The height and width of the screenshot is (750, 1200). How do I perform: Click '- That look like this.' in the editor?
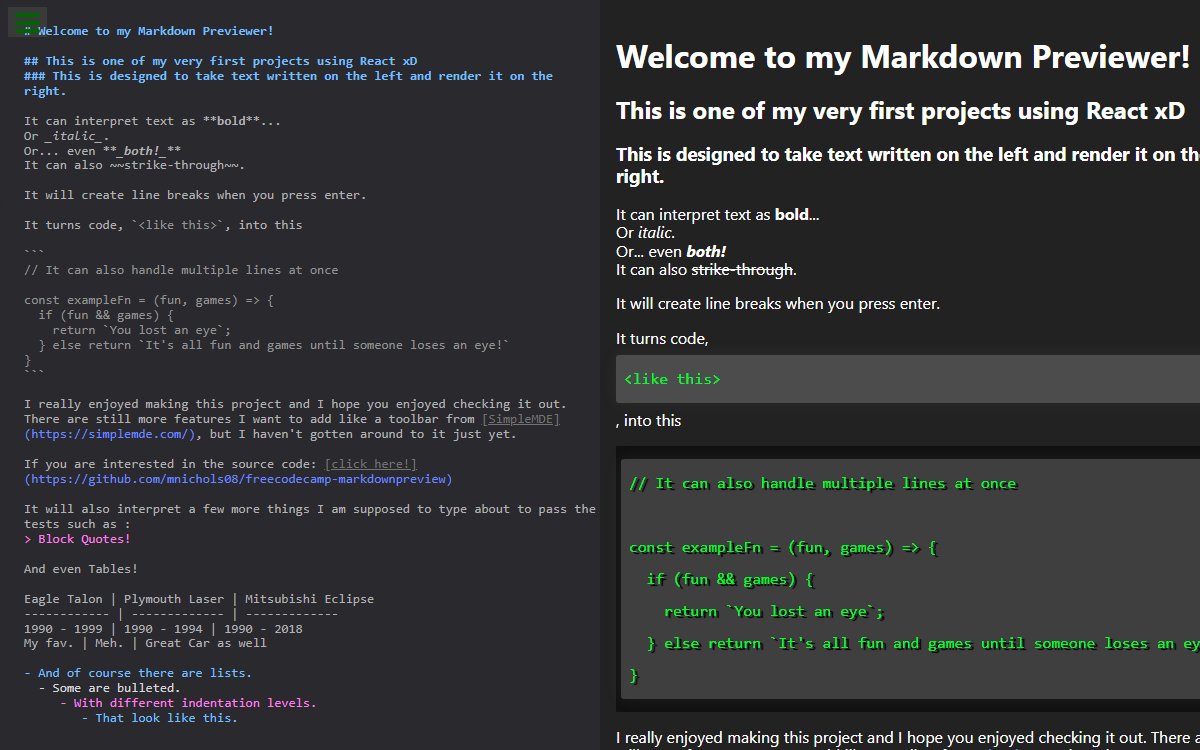pyautogui.click(x=160, y=718)
